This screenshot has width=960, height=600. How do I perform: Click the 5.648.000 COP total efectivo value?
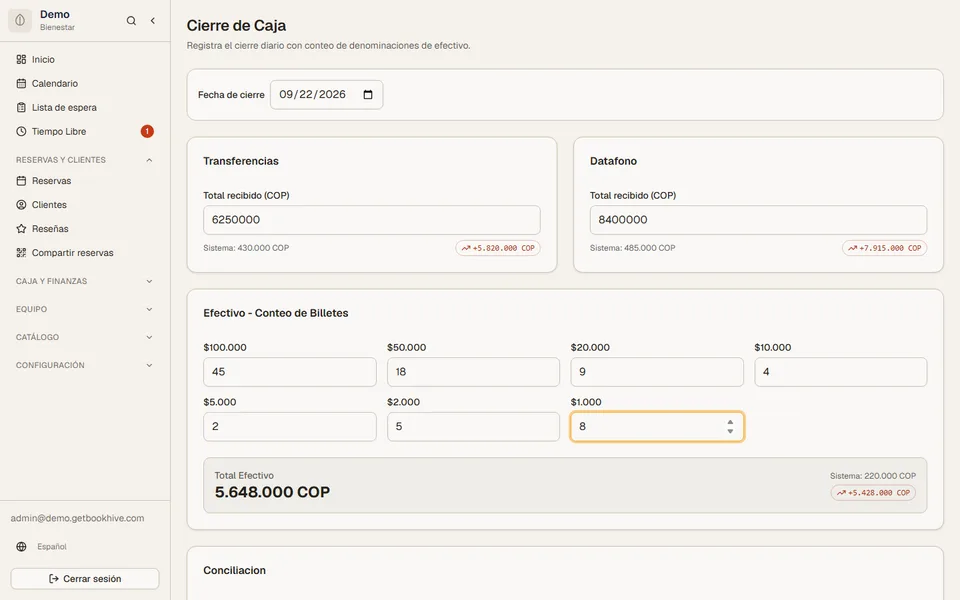(272, 492)
